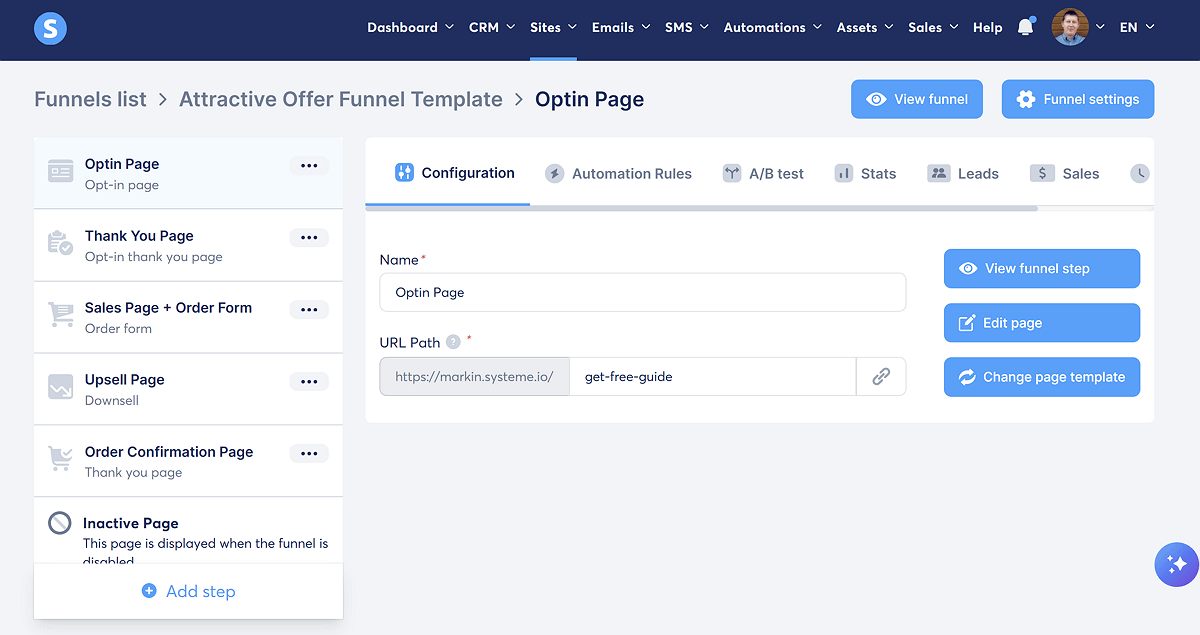Open the Help link

pyautogui.click(x=987, y=27)
